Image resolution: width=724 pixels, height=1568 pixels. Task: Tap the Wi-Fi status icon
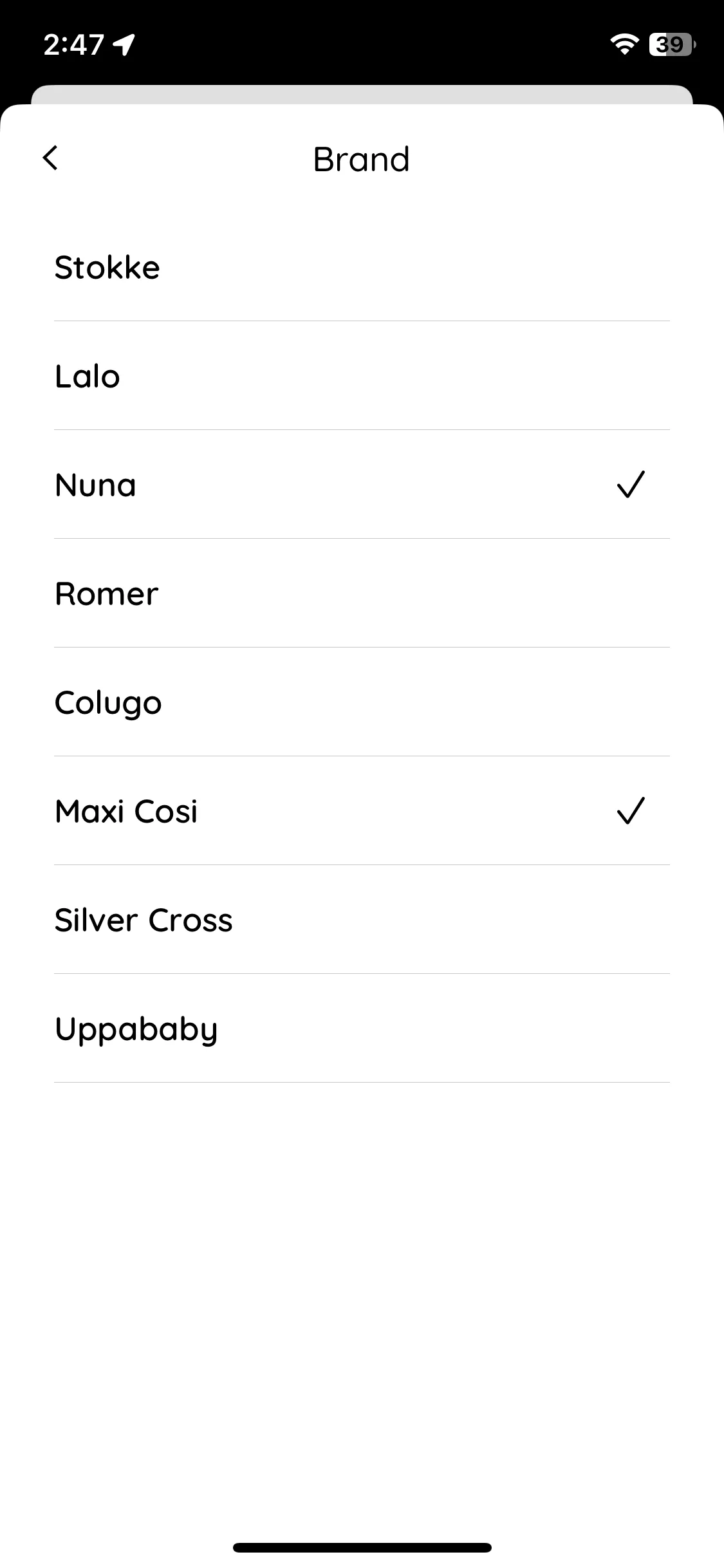624,44
